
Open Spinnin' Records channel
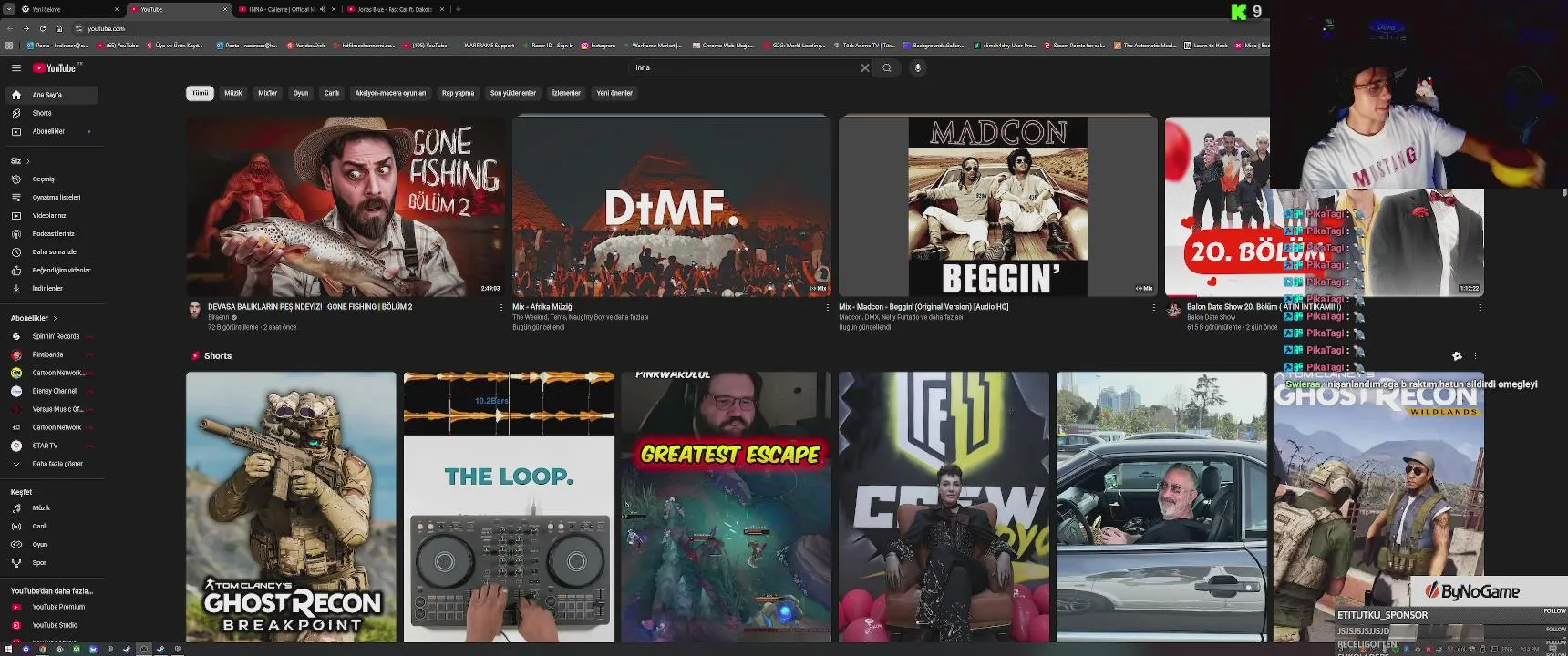(x=51, y=336)
